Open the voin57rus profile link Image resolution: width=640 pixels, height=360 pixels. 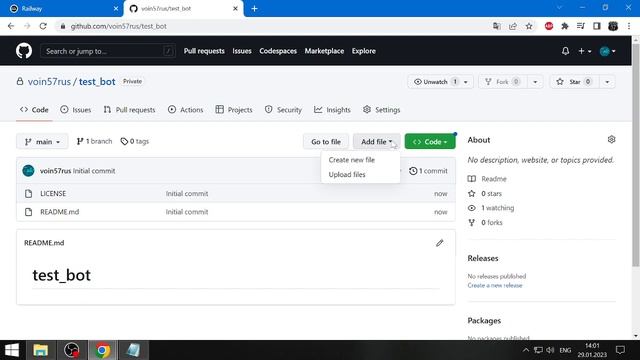point(49,82)
